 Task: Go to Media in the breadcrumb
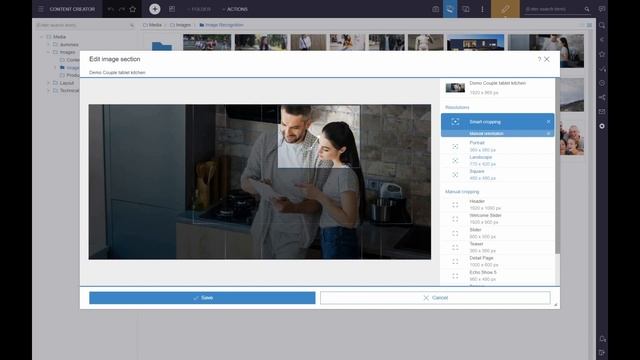(152, 25)
